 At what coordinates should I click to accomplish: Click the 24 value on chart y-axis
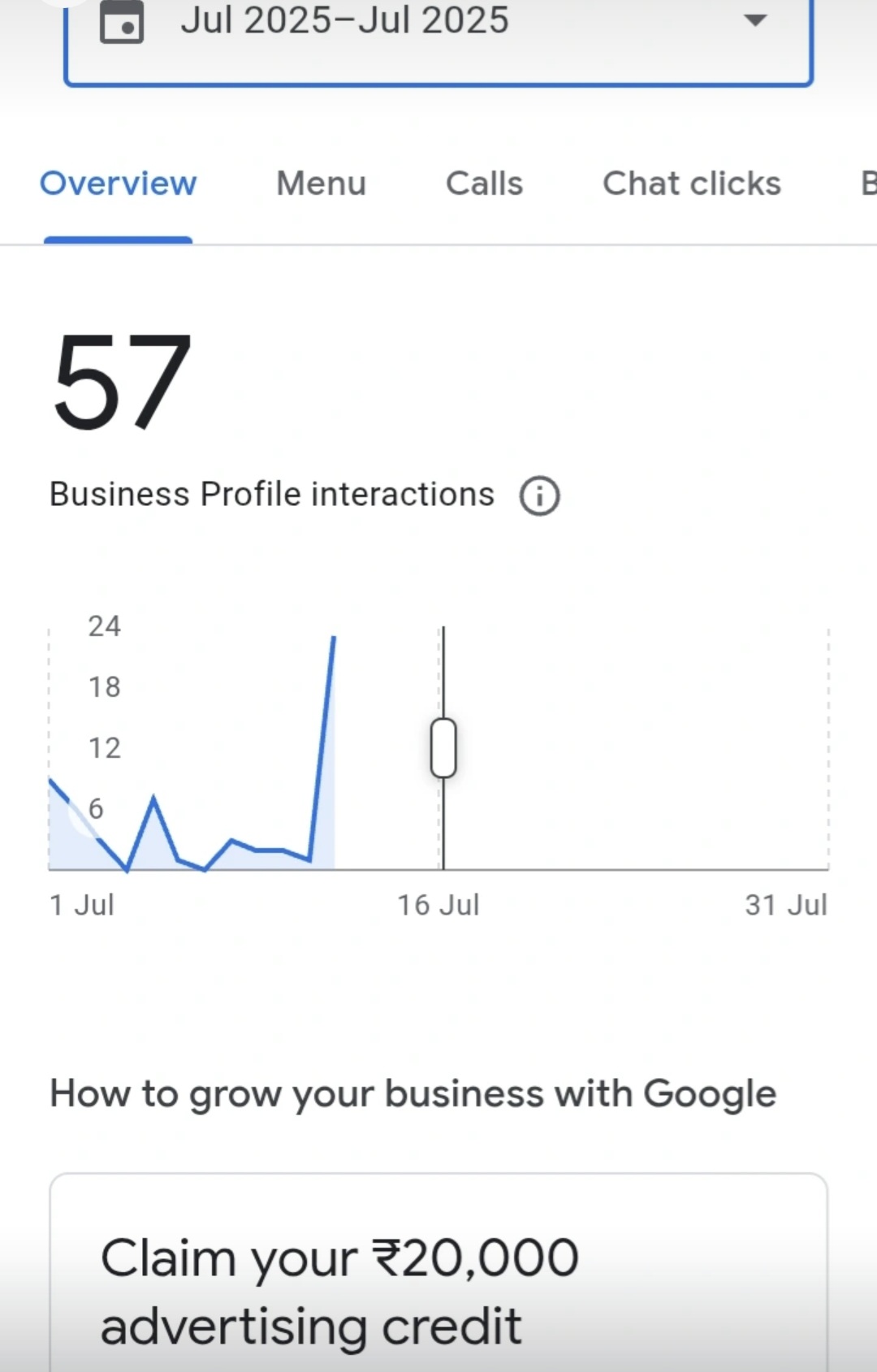(105, 626)
